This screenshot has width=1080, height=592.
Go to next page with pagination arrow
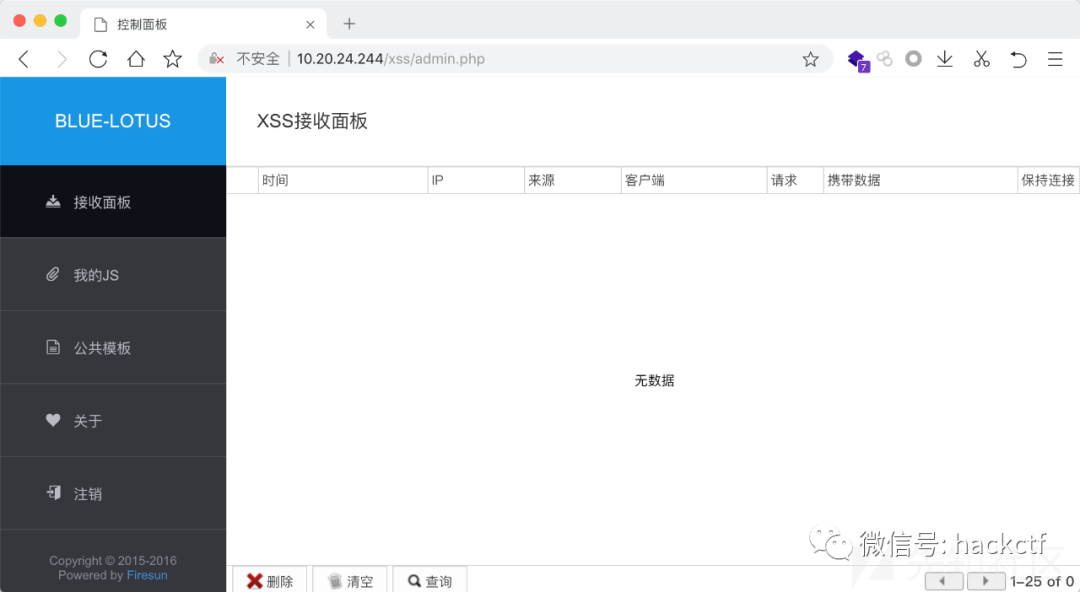click(x=985, y=580)
